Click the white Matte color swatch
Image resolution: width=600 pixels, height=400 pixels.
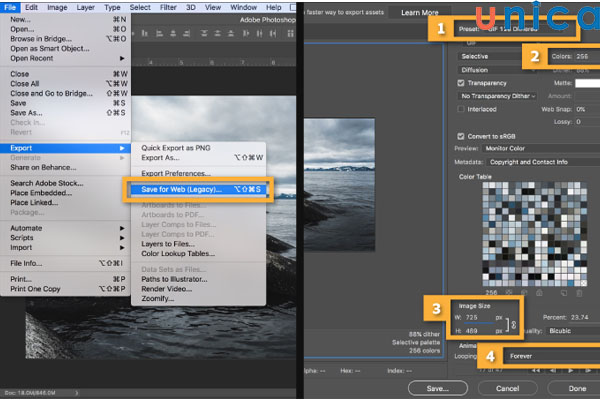click(585, 83)
